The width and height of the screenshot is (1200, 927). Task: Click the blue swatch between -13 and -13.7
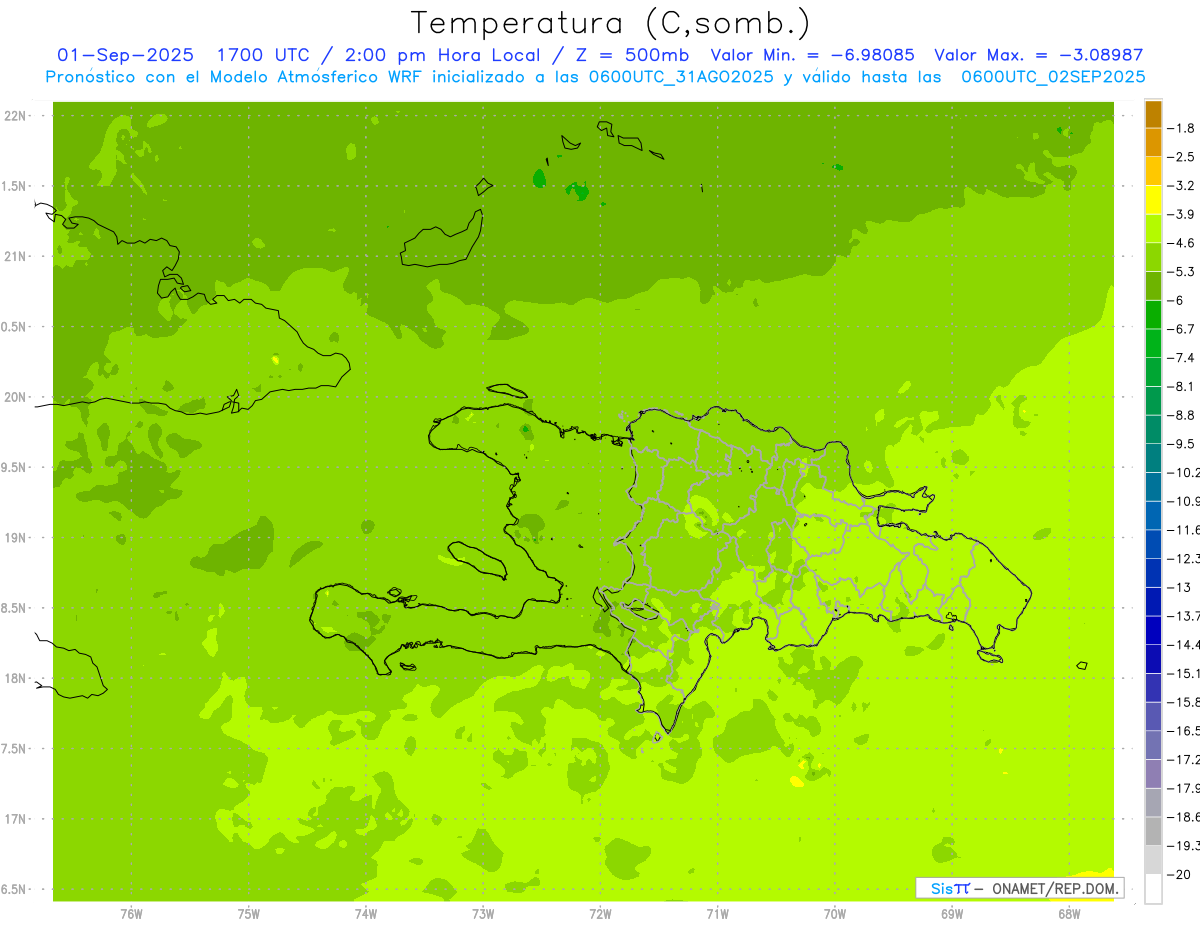point(1153,602)
